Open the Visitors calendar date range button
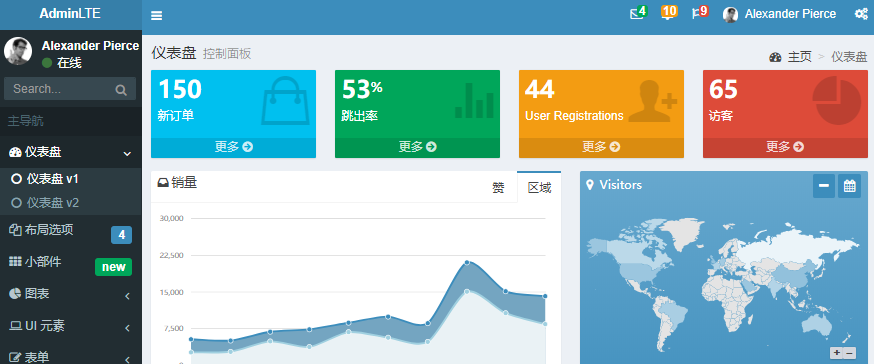 (x=849, y=186)
